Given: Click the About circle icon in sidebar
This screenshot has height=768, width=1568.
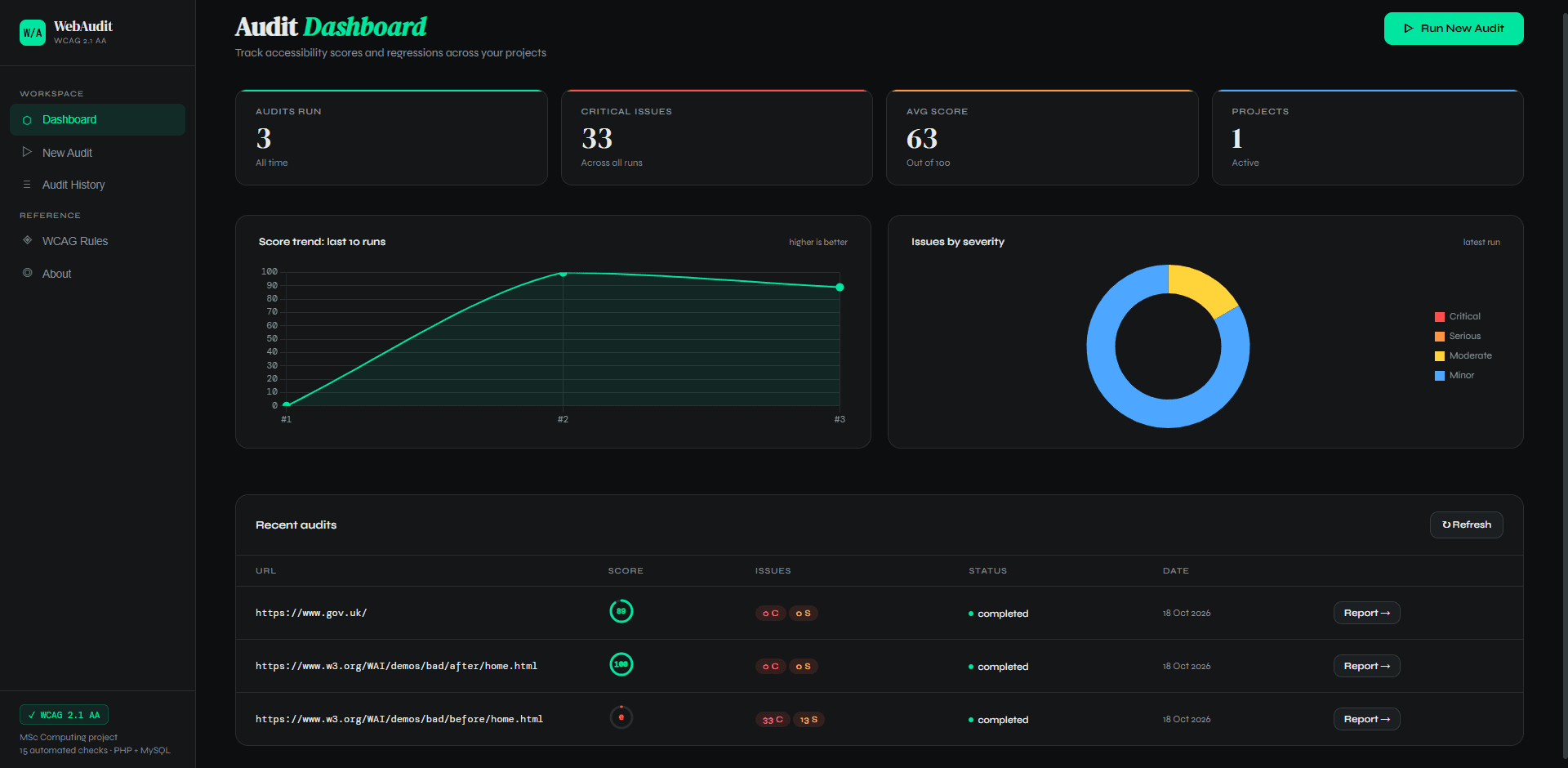Looking at the screenshot, I should pos(27,273).
